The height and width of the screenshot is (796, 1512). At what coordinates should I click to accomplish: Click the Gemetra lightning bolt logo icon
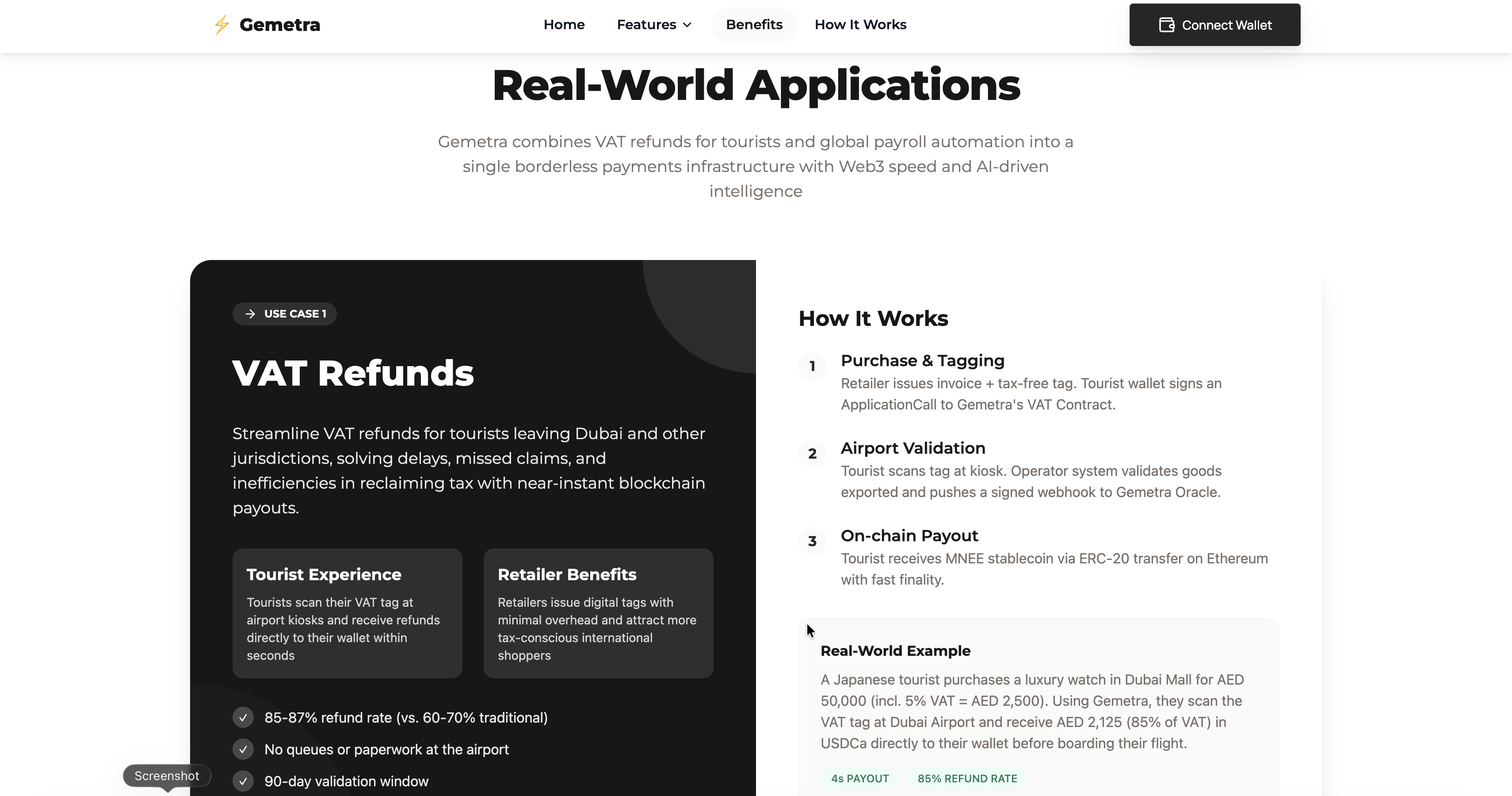[221, 25]
